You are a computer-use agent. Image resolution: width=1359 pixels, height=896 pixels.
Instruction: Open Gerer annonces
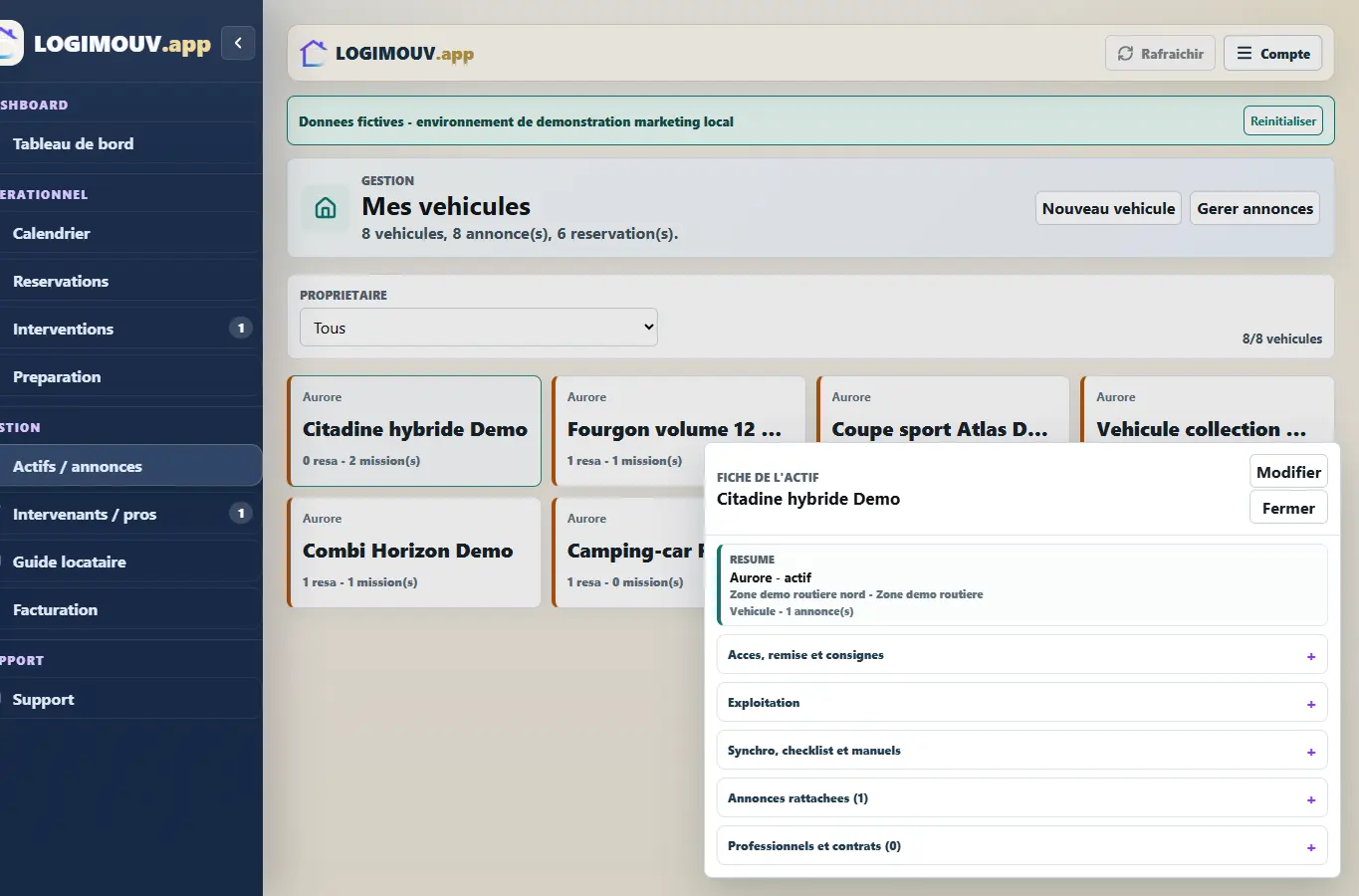click(1254, 208)
